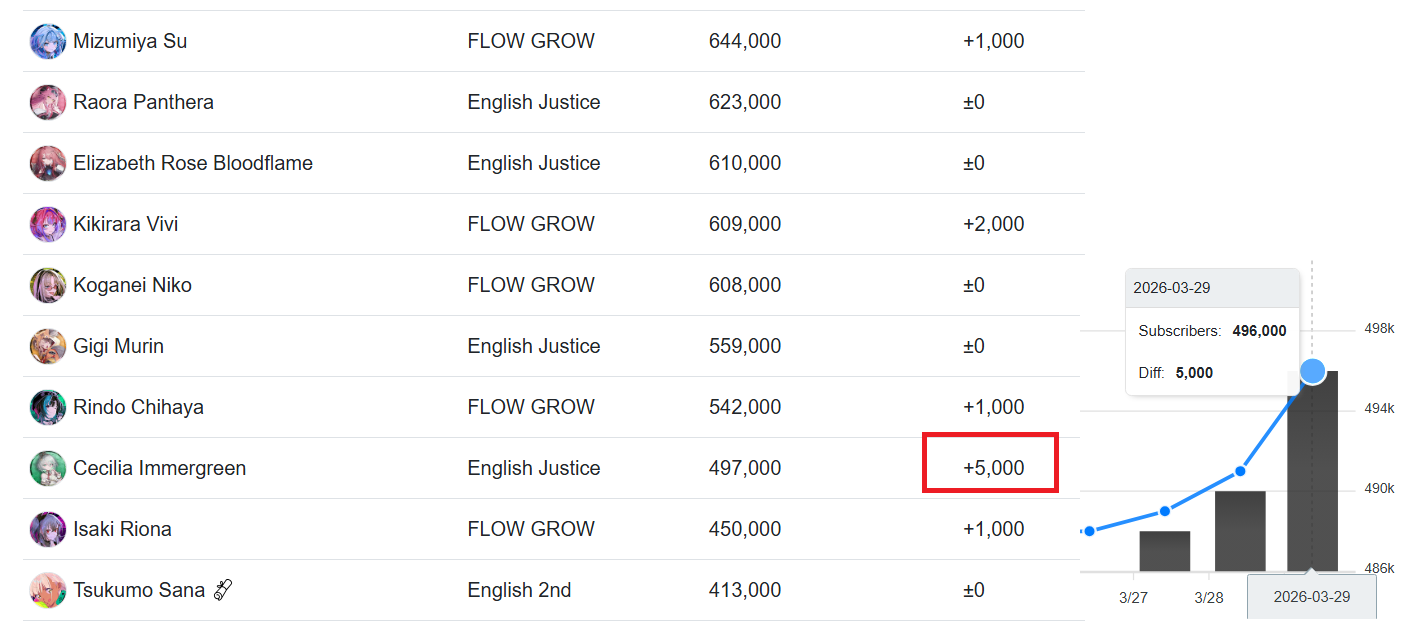Open the Raora Panthera name link

pos(143,103)
